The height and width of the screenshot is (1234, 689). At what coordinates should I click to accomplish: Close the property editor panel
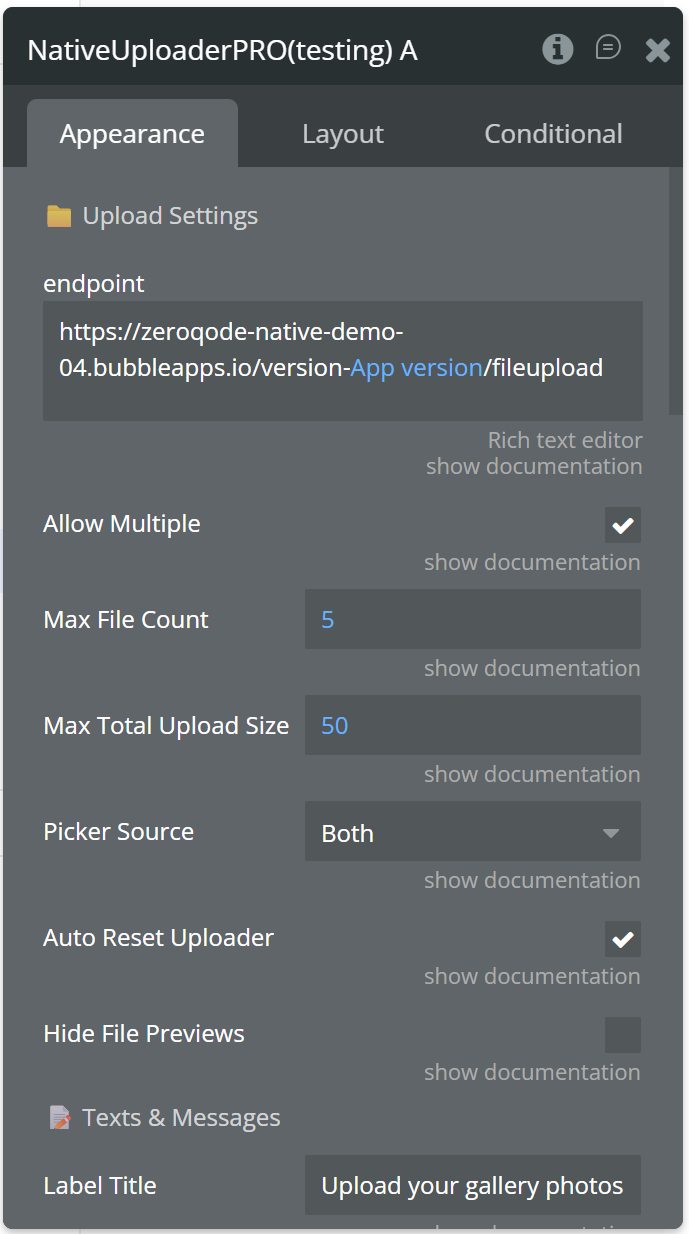tap(657, 50)
